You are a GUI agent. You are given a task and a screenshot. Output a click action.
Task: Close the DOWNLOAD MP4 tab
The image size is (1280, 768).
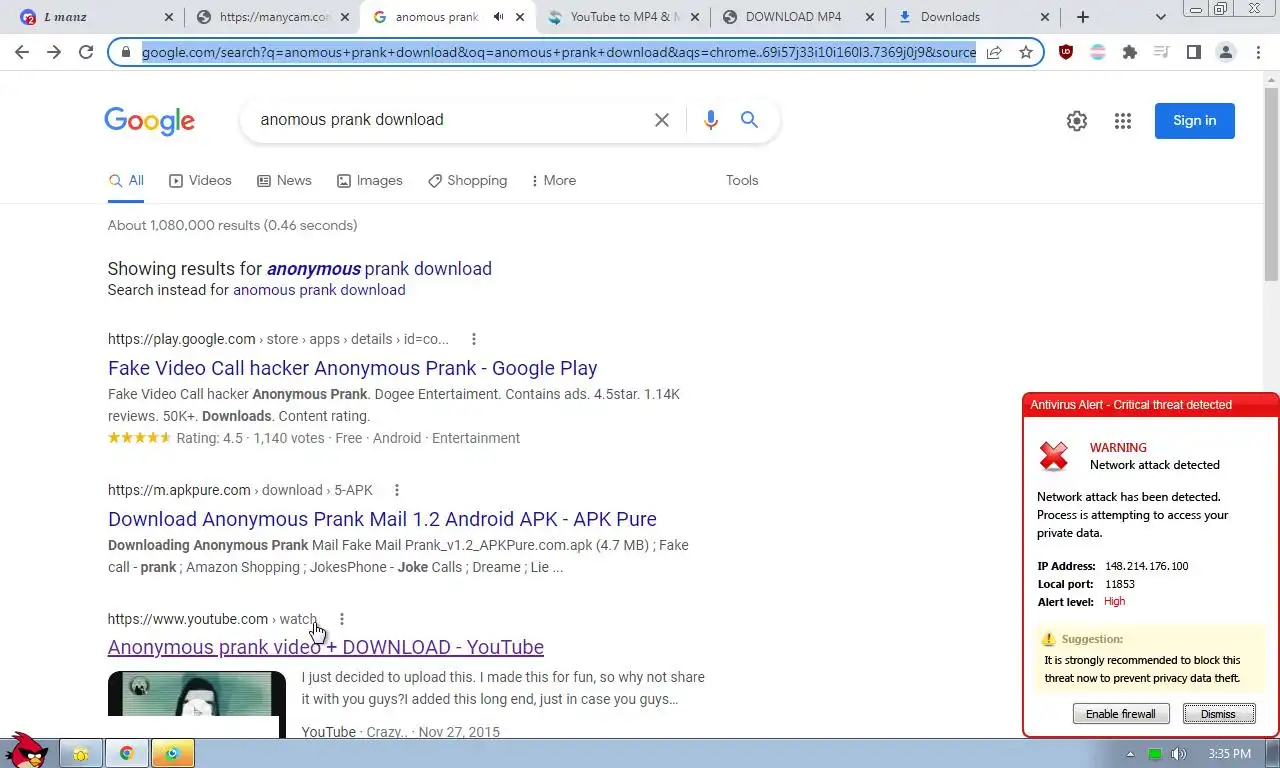click(x=870, y=17)
